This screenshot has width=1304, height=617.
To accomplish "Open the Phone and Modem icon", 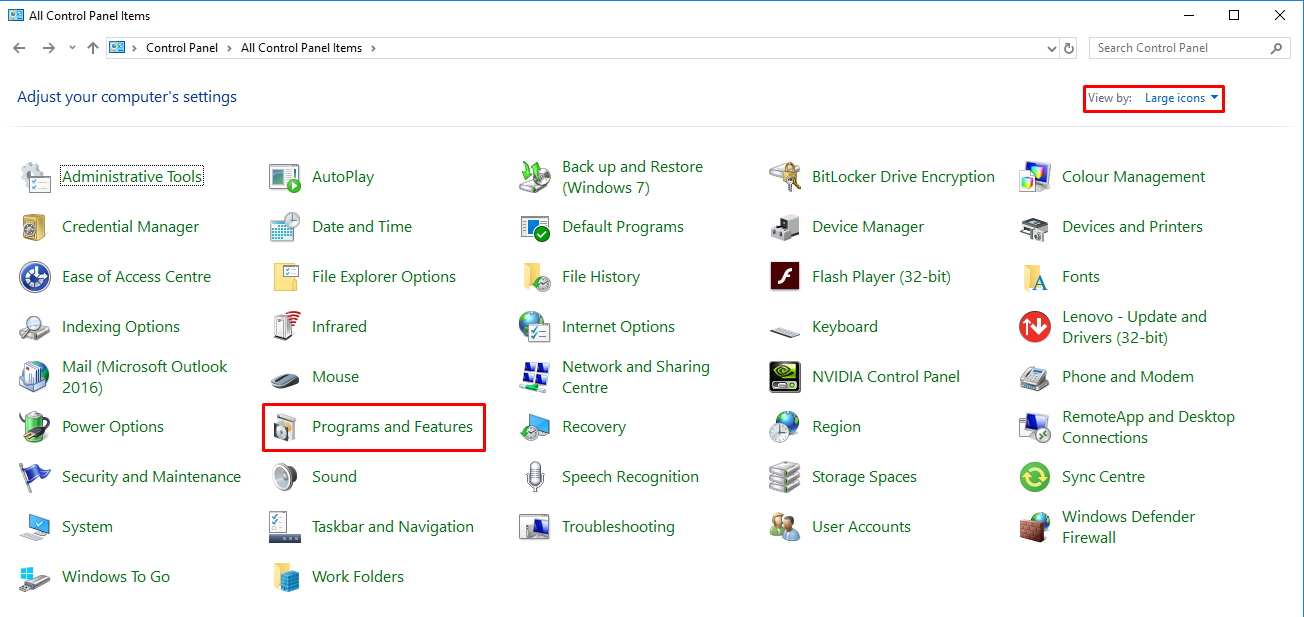I will 1035,377.
